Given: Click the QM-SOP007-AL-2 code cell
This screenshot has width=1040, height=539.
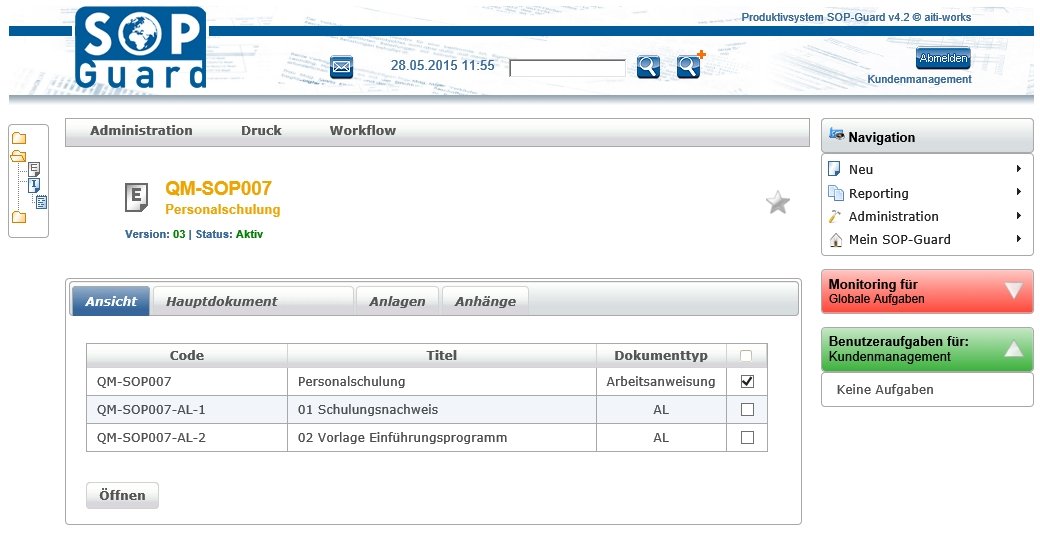Looking at the screenshot, I should point(187,438).
